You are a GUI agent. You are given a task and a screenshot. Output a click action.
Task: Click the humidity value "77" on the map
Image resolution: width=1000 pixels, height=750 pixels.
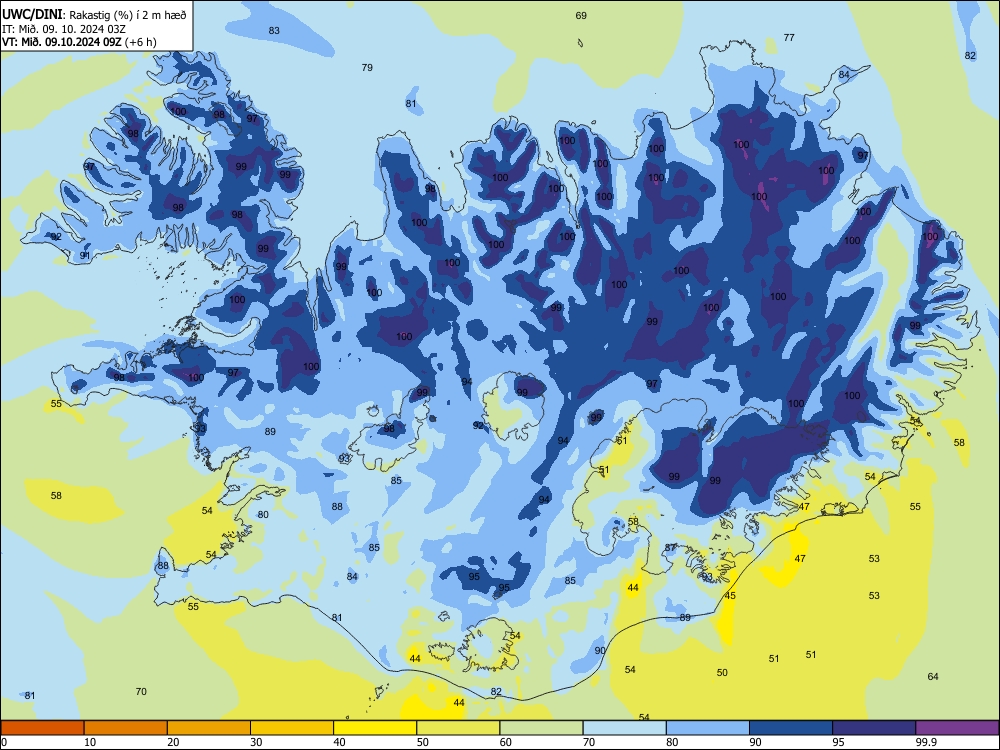(x=789, y=38)
